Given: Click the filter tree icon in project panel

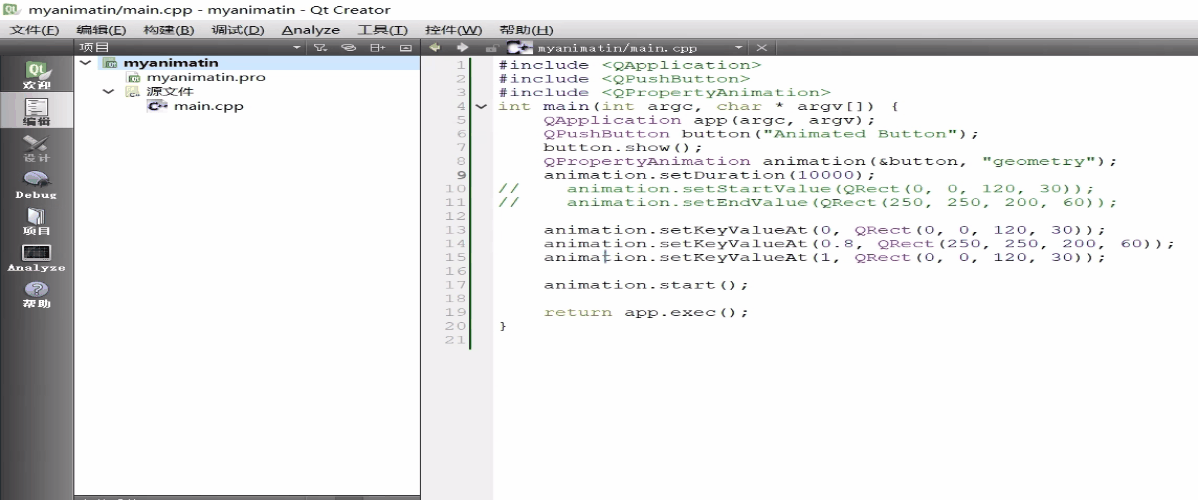Looking at the screenshot, I should [x=320, y=47].
